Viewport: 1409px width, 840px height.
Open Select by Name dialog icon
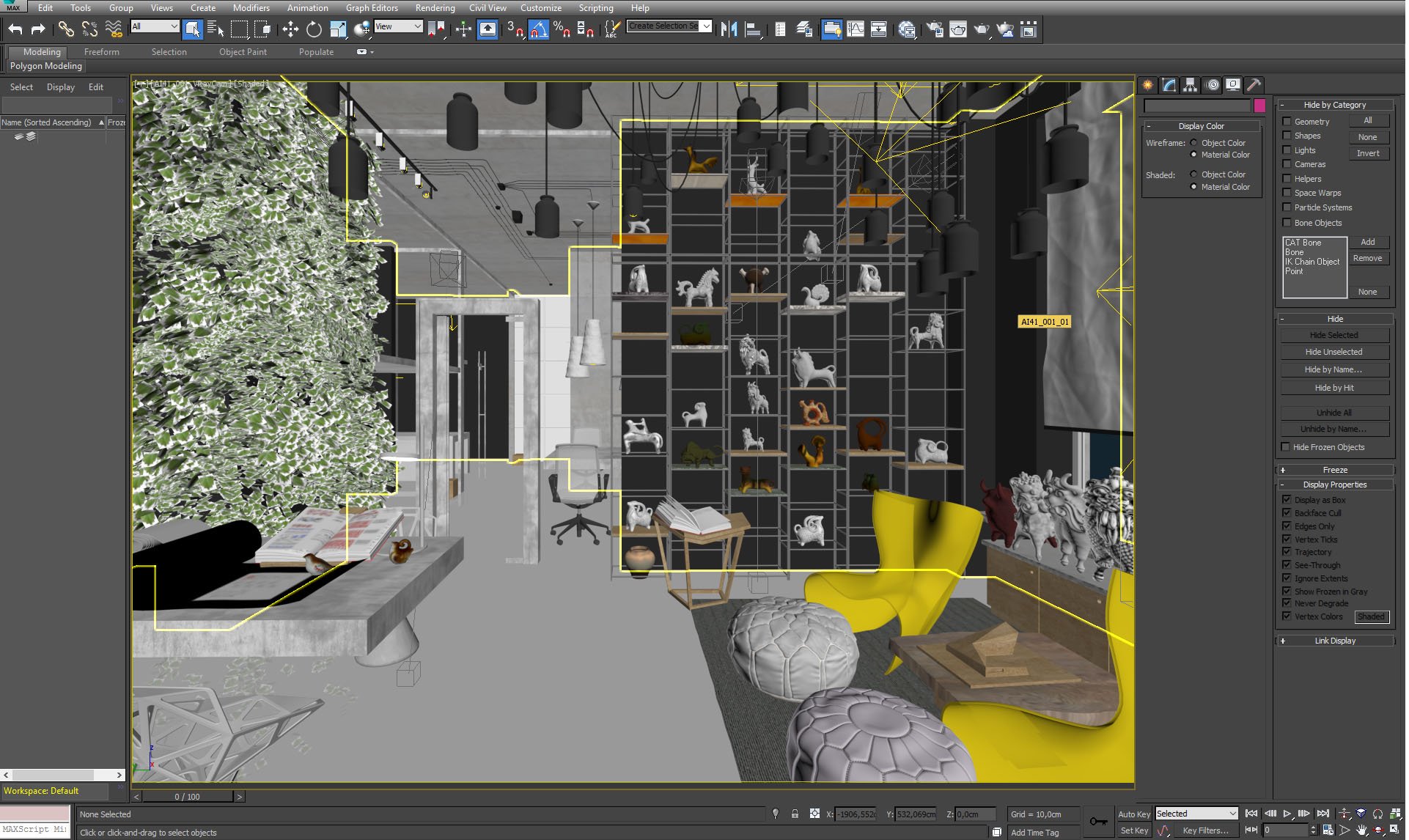coord(216,29)
